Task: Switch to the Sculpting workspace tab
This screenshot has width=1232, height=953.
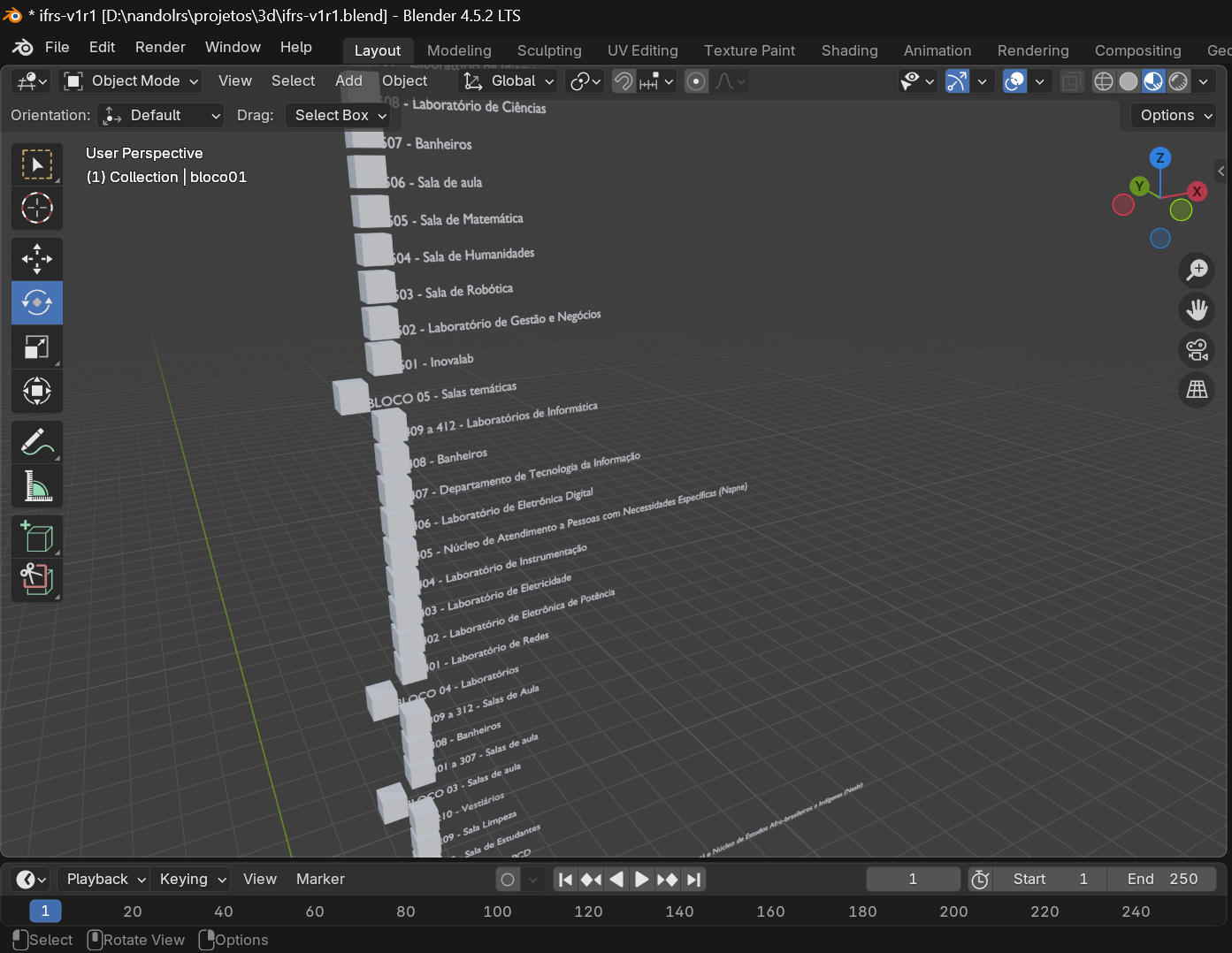Action: click(x=549, y=50)
